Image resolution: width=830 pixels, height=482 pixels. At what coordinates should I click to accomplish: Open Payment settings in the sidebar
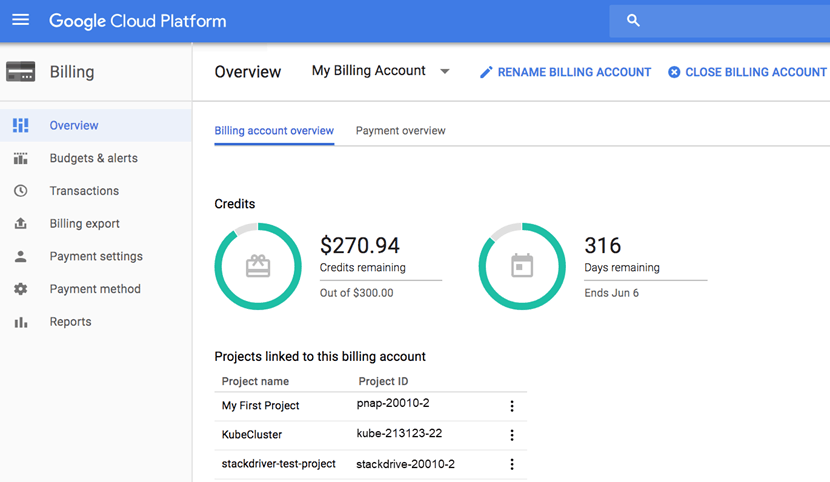(x=95, y=257)
